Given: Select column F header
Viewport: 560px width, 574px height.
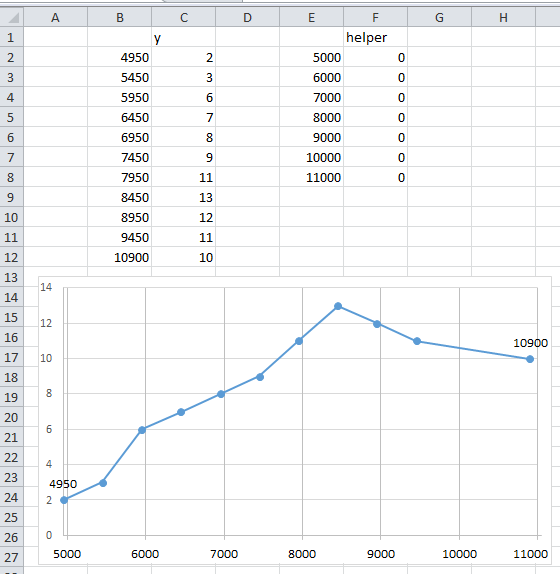Looking at the screenshot, I should click(x=376, y=17).
